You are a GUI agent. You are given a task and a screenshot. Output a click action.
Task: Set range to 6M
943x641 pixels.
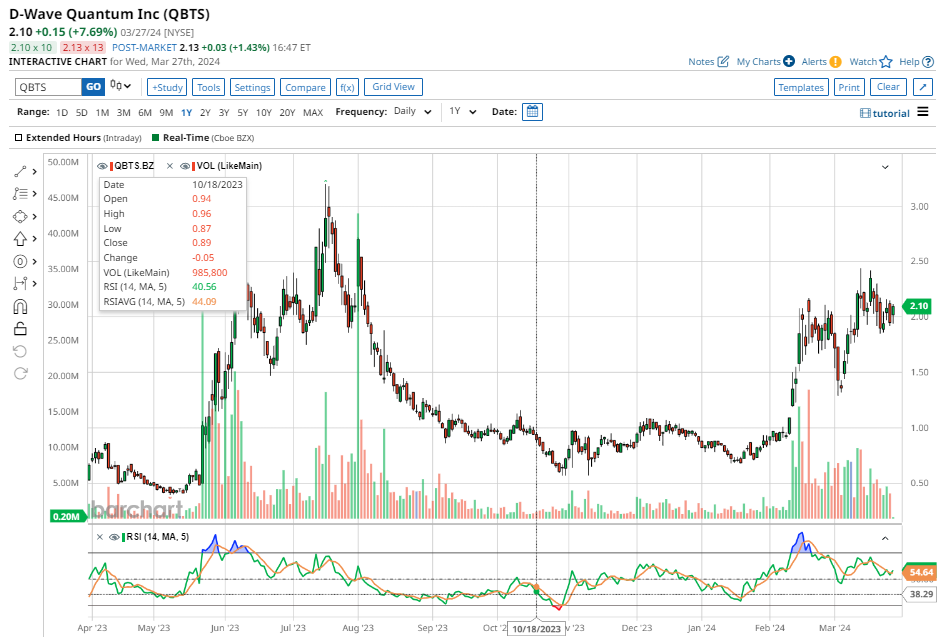145,112
